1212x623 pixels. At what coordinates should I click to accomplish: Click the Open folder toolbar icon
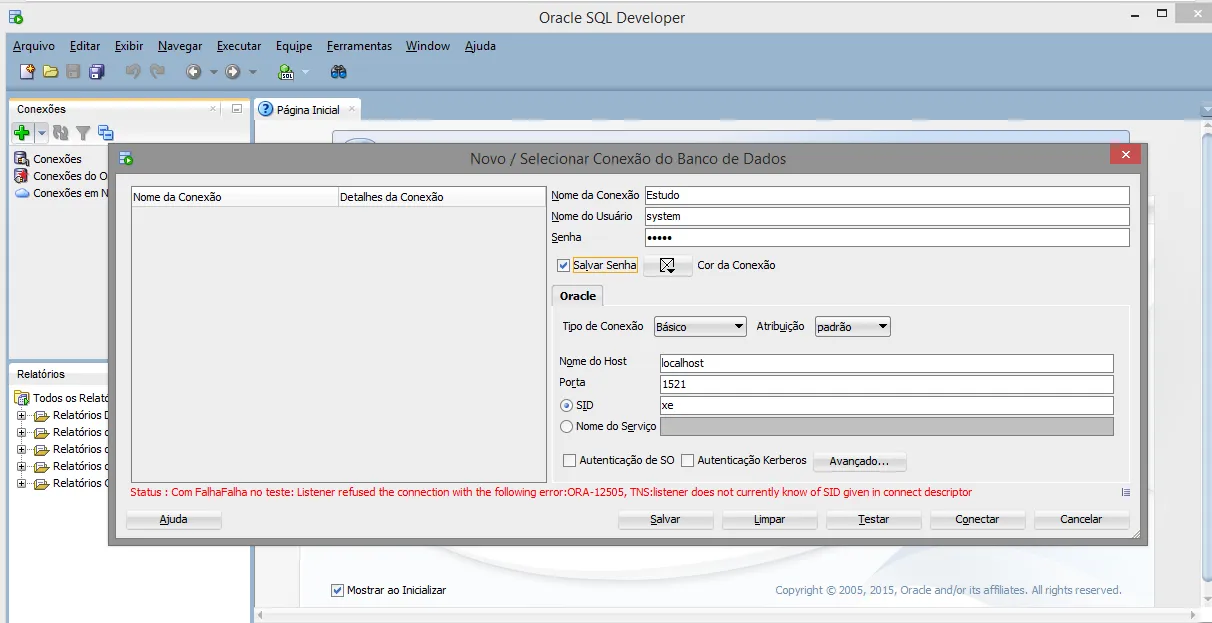[x=50, y=72]
